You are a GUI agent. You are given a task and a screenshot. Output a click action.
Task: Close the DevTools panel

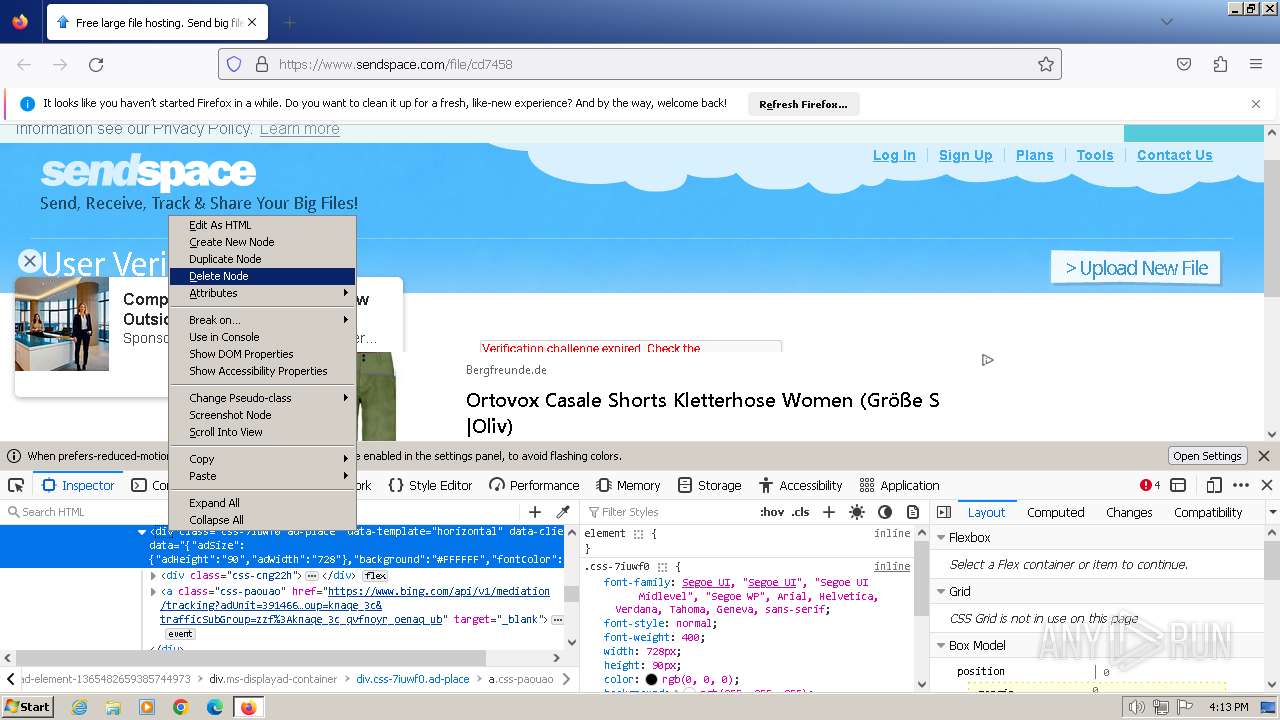[1266, 485]
